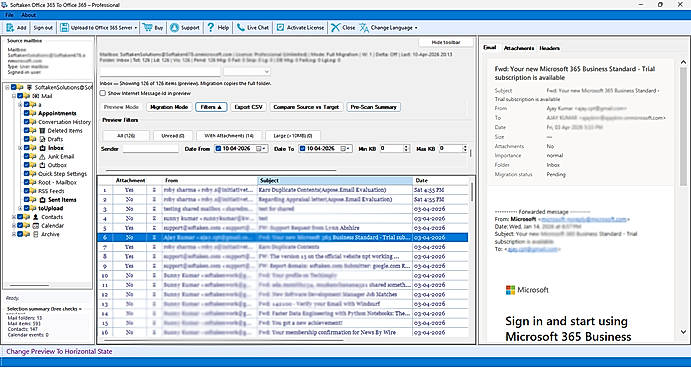Image resolution: width=691 pixels, height=368 pixels.
Task: Click the Change Language translate icon
Action: (x=364, y=27)
